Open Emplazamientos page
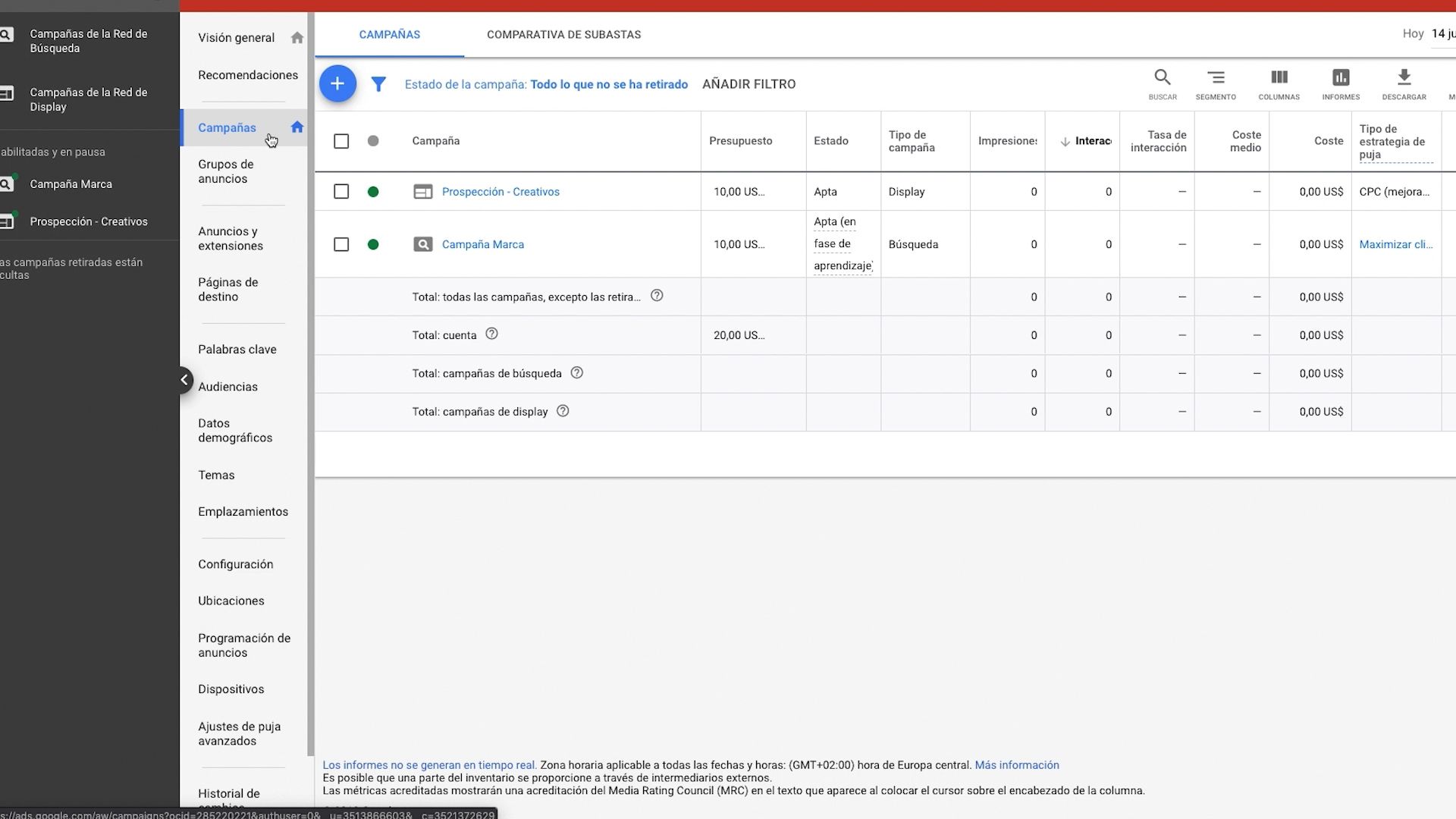 pyautogui.click(x=243, y=512)
